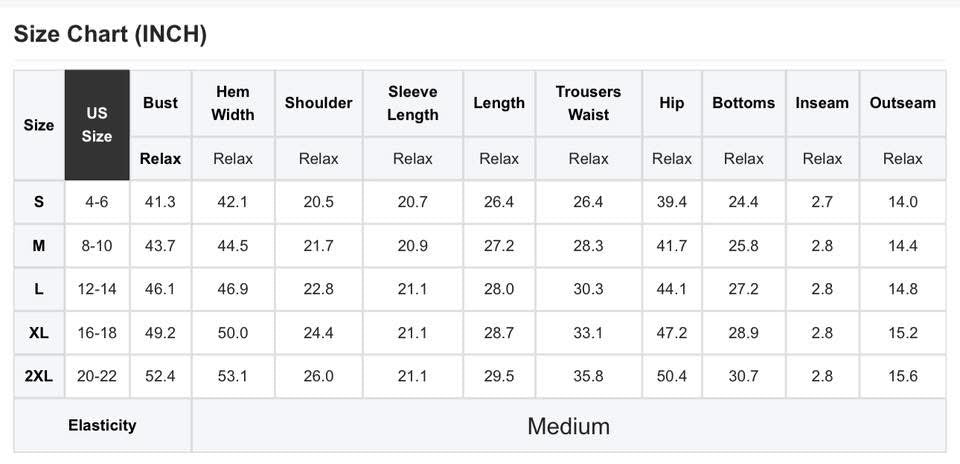Screen dimensions: 960x464
Task: Click the Hip column header
Action: pyautogui.click(x=671, y=103)
